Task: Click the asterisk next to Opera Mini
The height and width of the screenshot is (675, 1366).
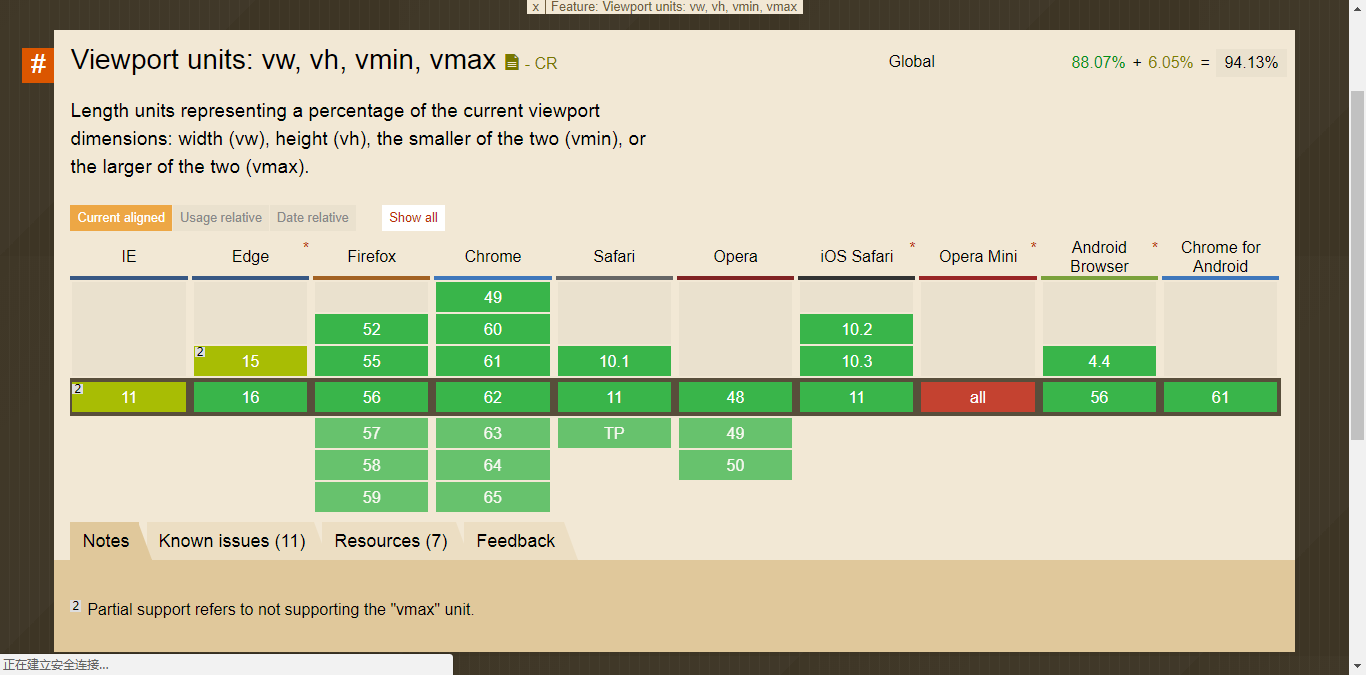Action: point(1033,246)
